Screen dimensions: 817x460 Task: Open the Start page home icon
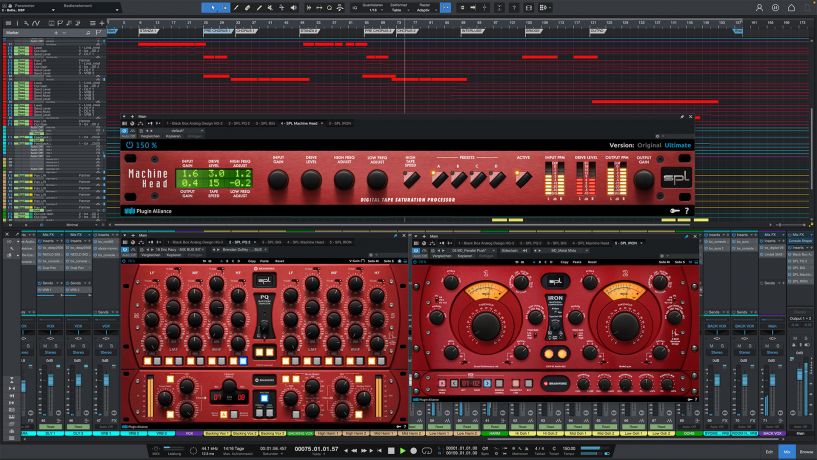point(791,8)
